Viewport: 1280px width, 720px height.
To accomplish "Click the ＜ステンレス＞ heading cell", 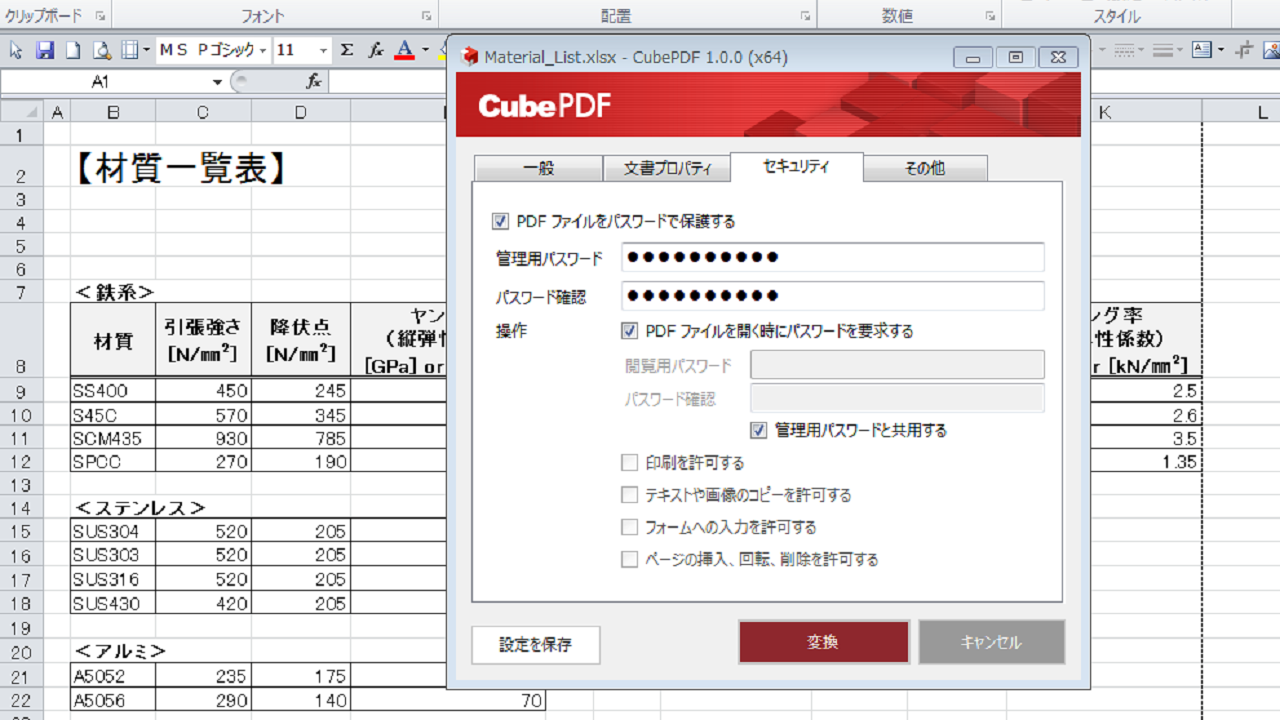I will coord(140,507).
